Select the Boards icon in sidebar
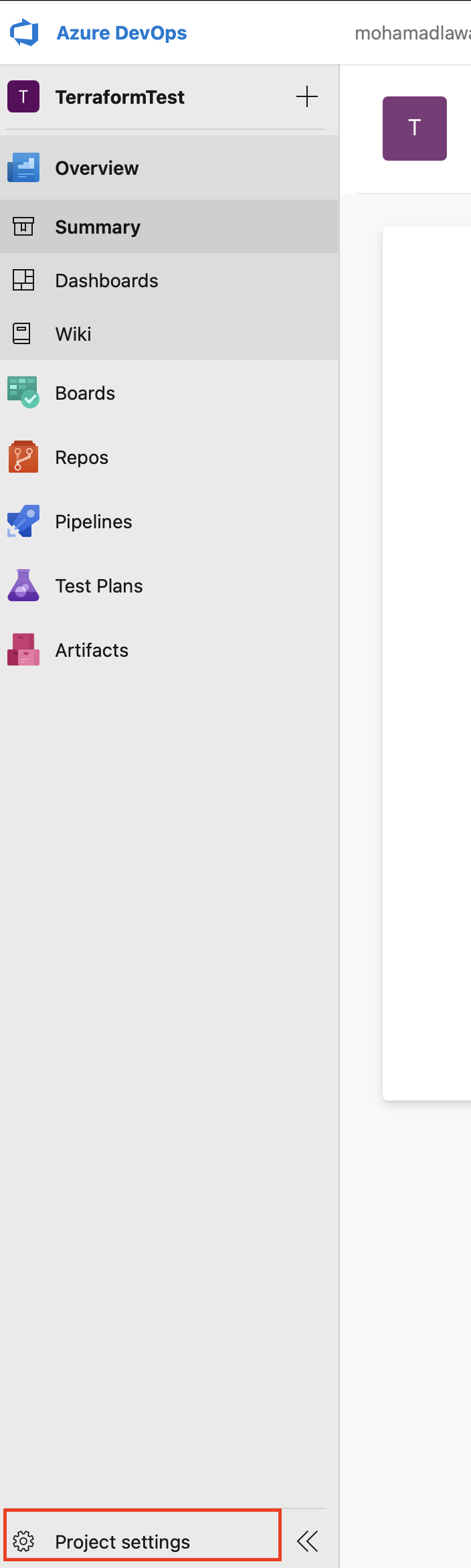Screen dimensions: 471x1568 (23, 393)
